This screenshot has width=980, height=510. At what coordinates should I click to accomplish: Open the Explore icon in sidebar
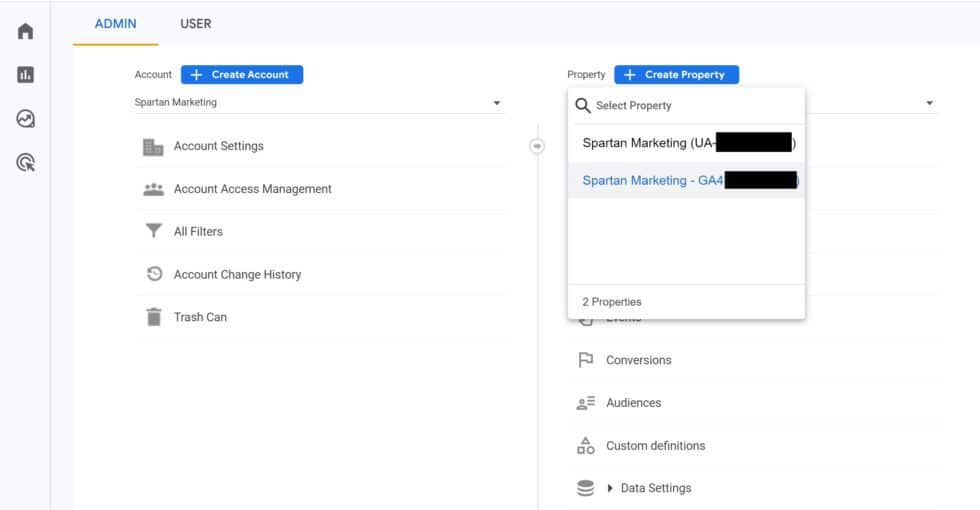(25, 119)
